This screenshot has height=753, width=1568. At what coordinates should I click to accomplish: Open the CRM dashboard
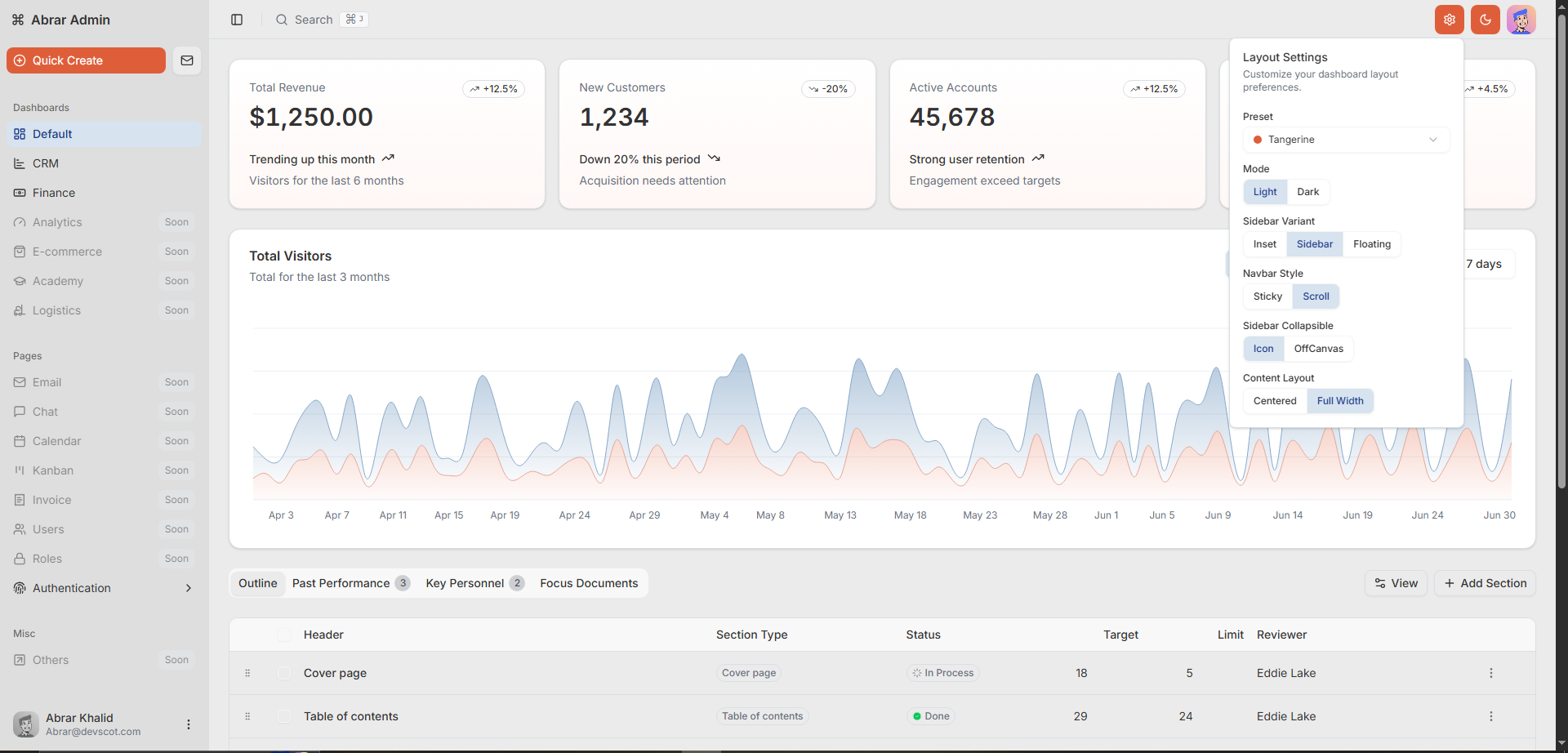coord(104,163)
